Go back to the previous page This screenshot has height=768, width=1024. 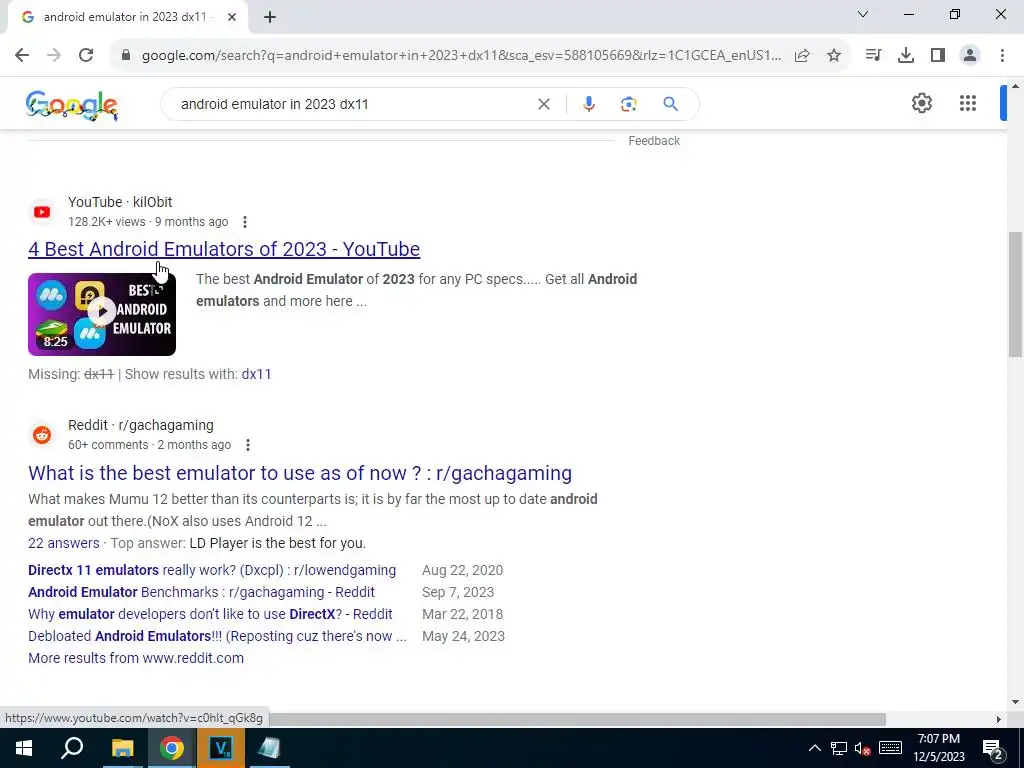(x=22, y=55)
